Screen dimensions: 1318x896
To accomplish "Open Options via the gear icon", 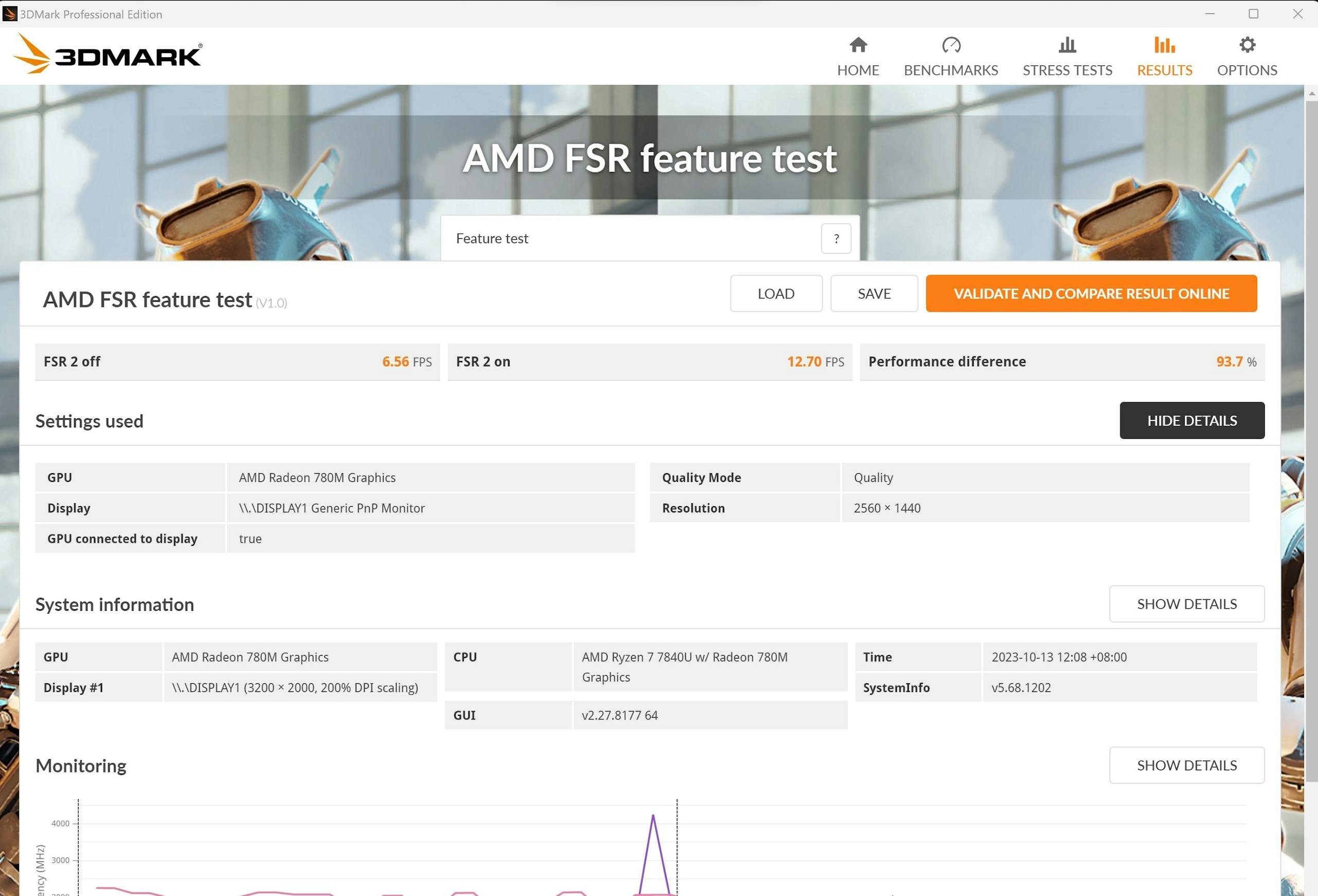I will tap(1247, 45).
